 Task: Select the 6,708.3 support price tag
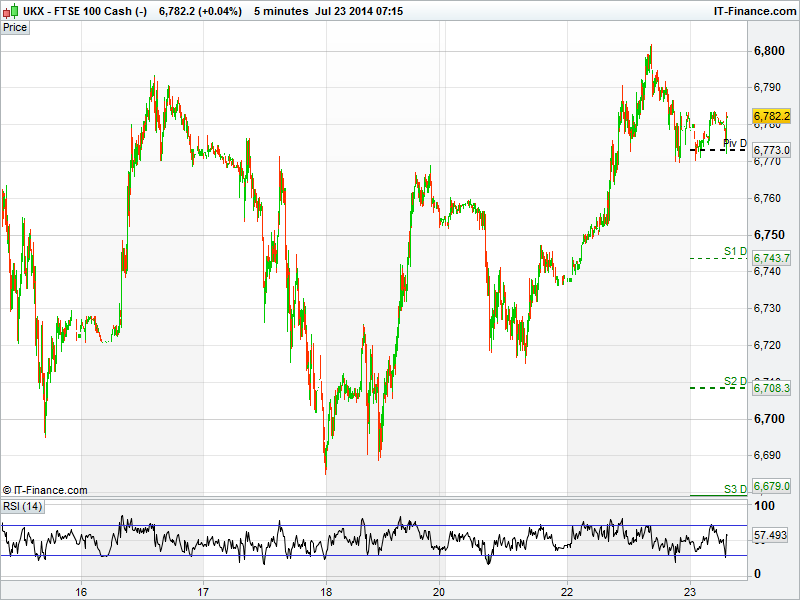click(x=772, y=388)
